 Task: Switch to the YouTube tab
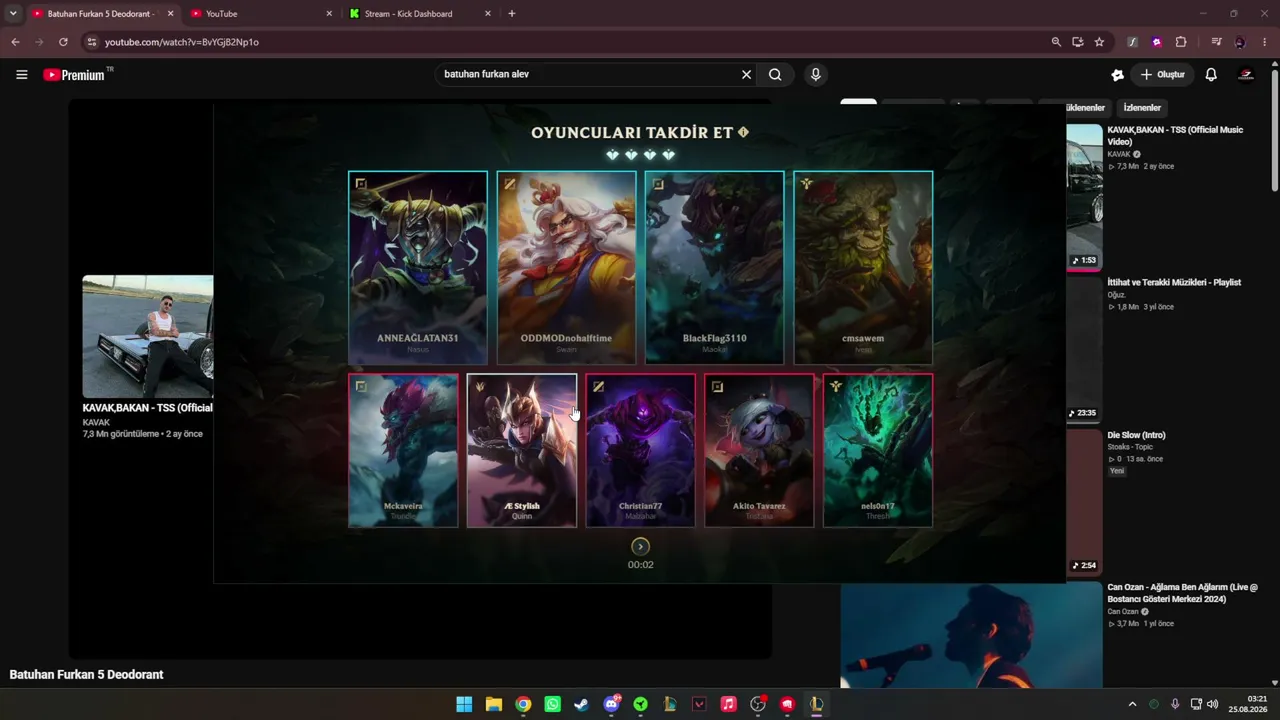[x=262, y=14]
